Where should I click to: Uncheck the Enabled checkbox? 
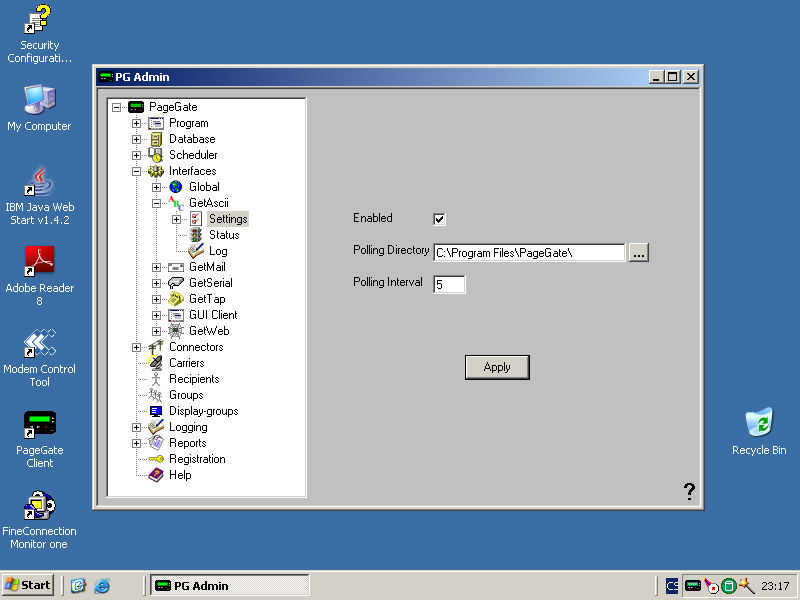click(439, 219)
